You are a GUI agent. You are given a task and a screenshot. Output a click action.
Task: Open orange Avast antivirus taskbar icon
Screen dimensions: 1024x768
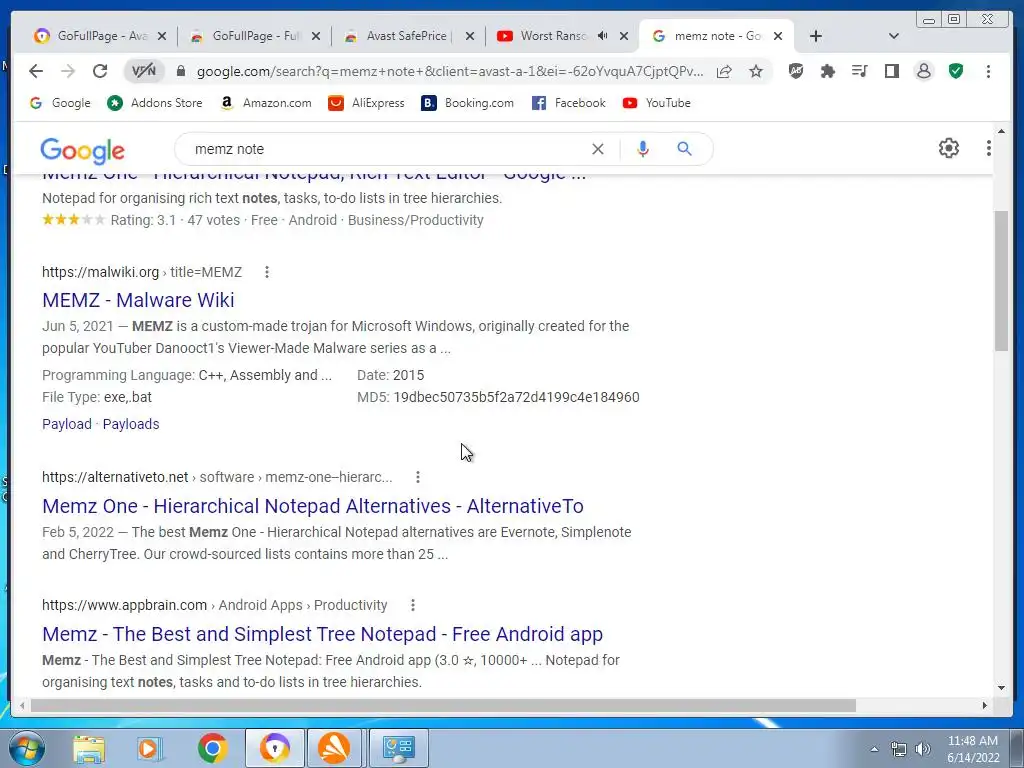(x=334, y=748)
